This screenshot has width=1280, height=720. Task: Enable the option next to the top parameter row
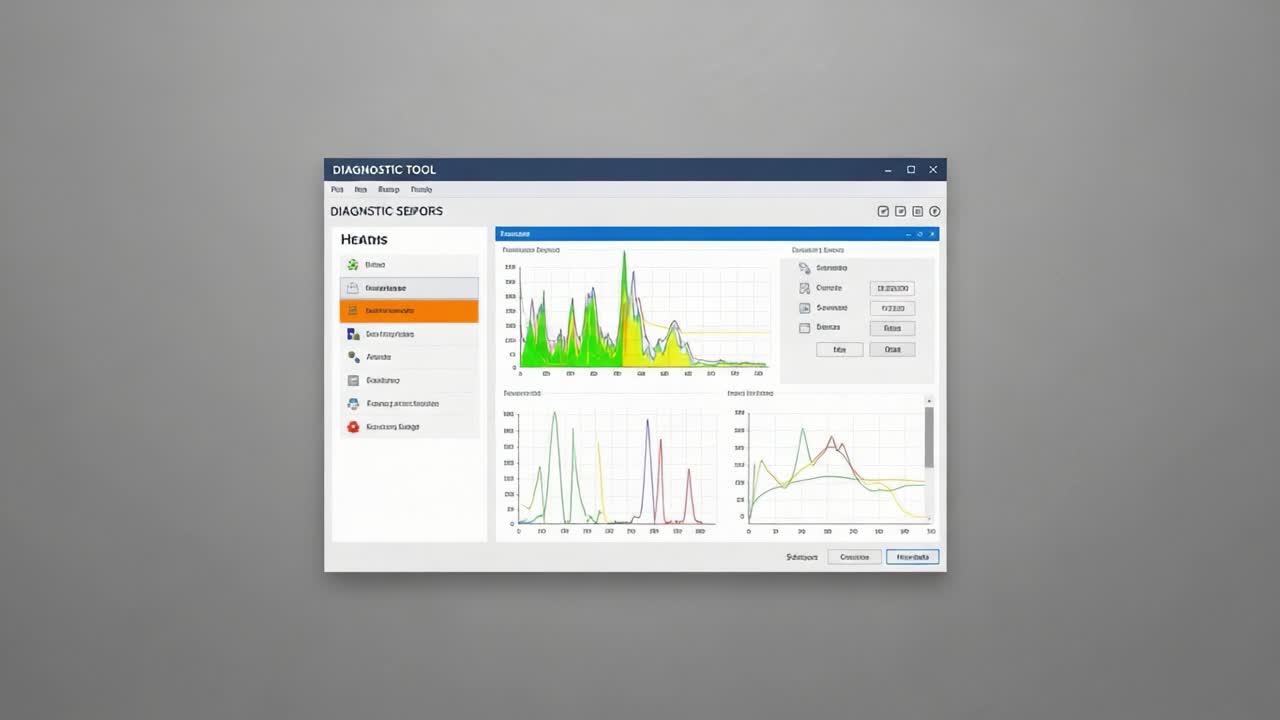pos(805,268)
